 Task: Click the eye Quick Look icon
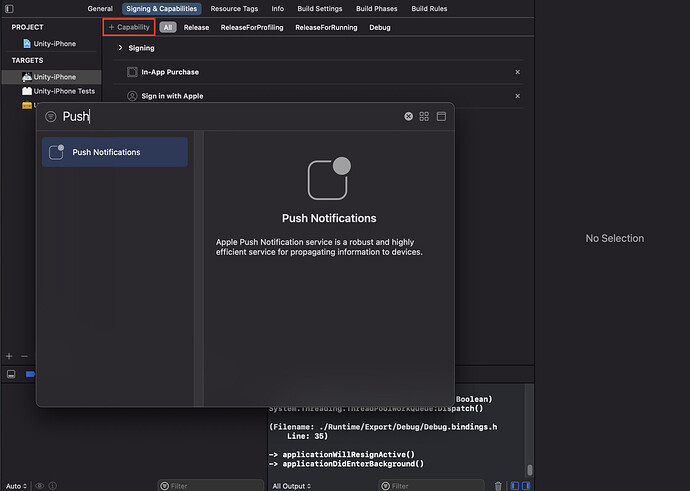click(40, 486)
